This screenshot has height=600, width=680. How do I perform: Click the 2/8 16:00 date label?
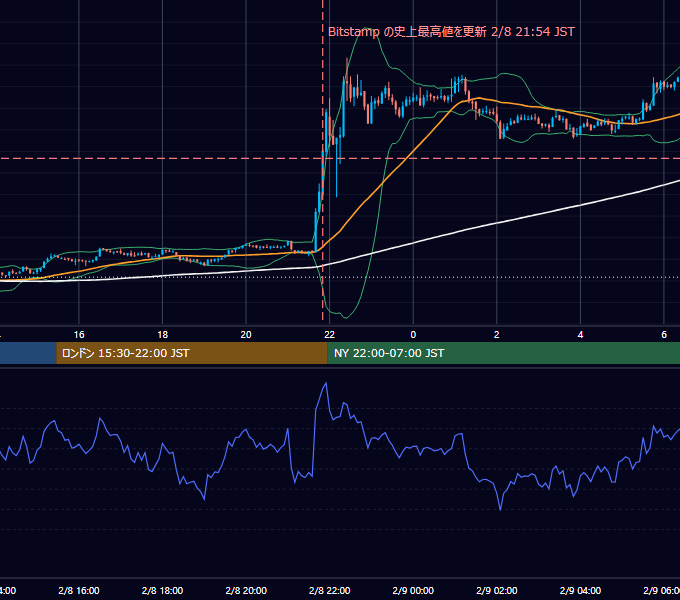tap(79, 590)
